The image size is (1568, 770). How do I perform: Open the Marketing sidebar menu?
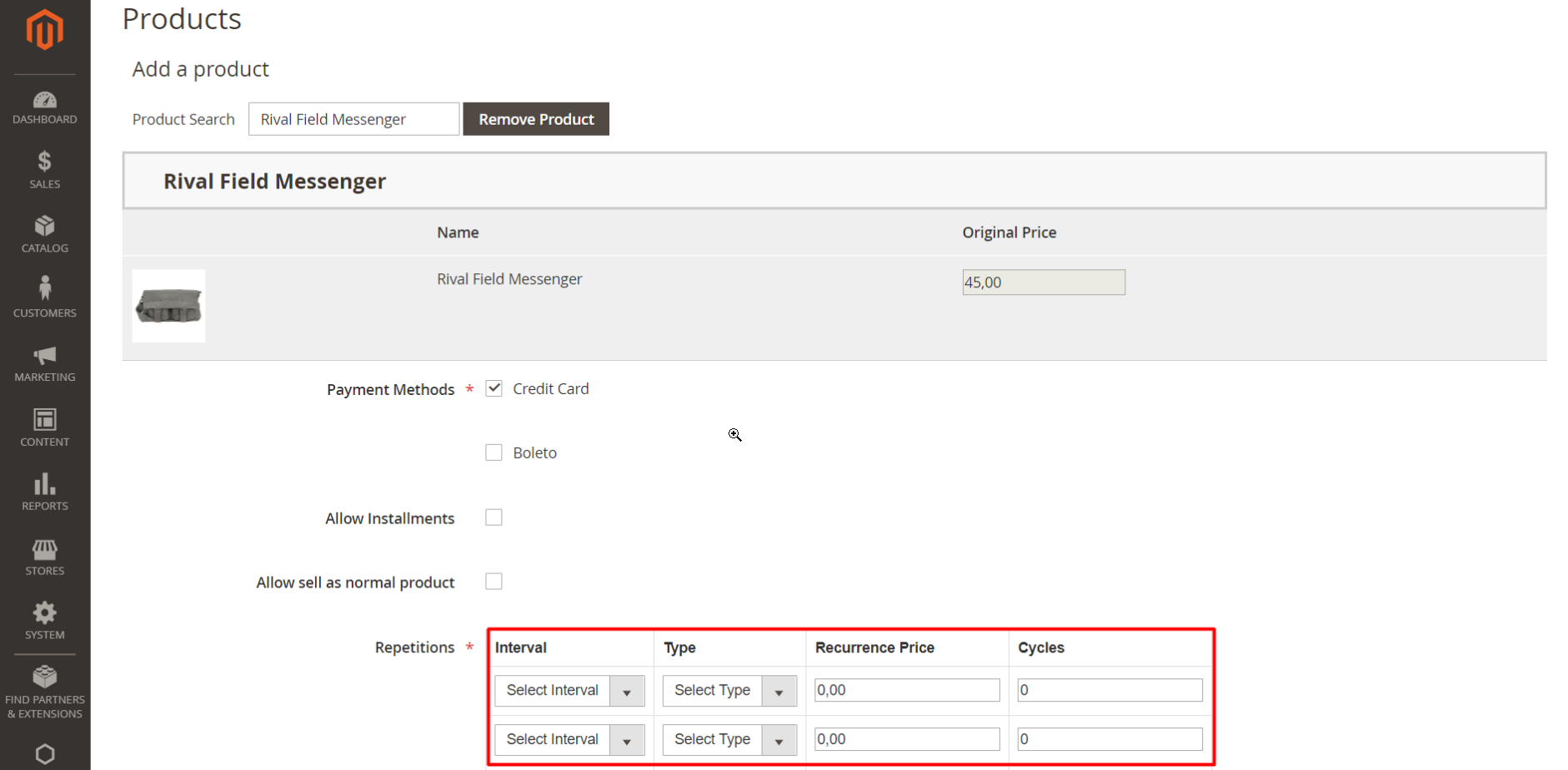(45, 364)
